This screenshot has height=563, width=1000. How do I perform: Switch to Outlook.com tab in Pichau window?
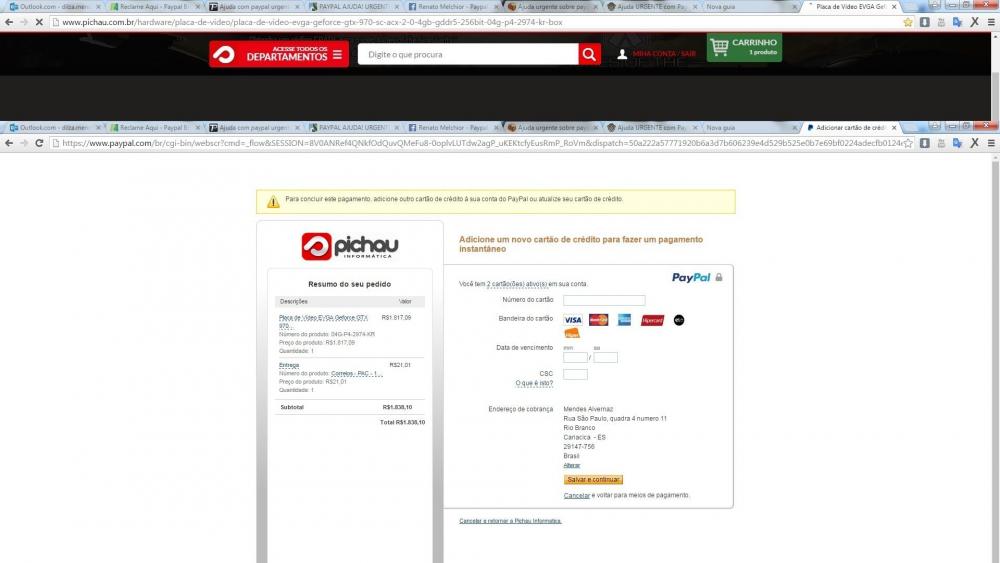(53, 6)
